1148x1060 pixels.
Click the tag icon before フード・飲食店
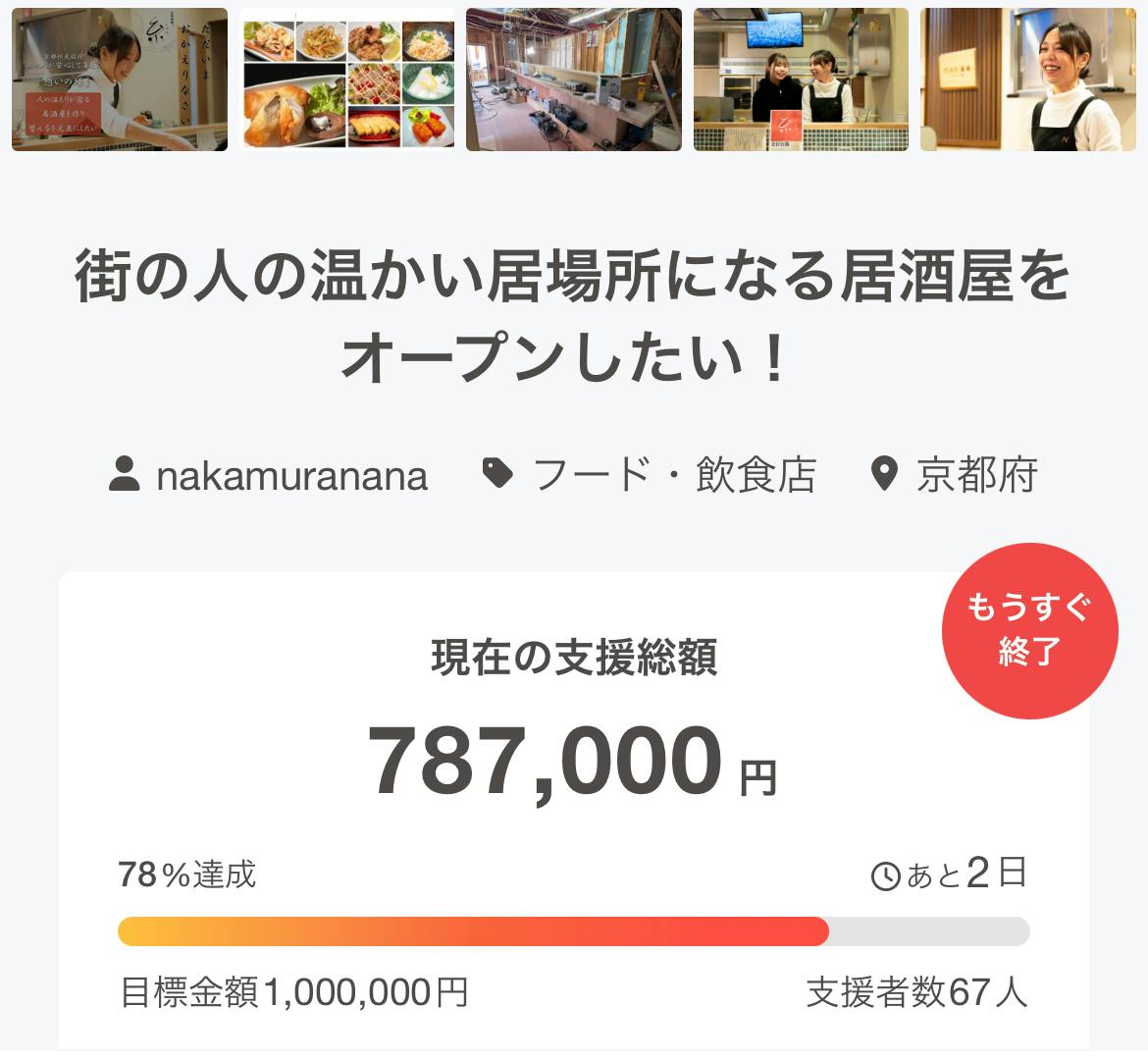tap(498, 475)
